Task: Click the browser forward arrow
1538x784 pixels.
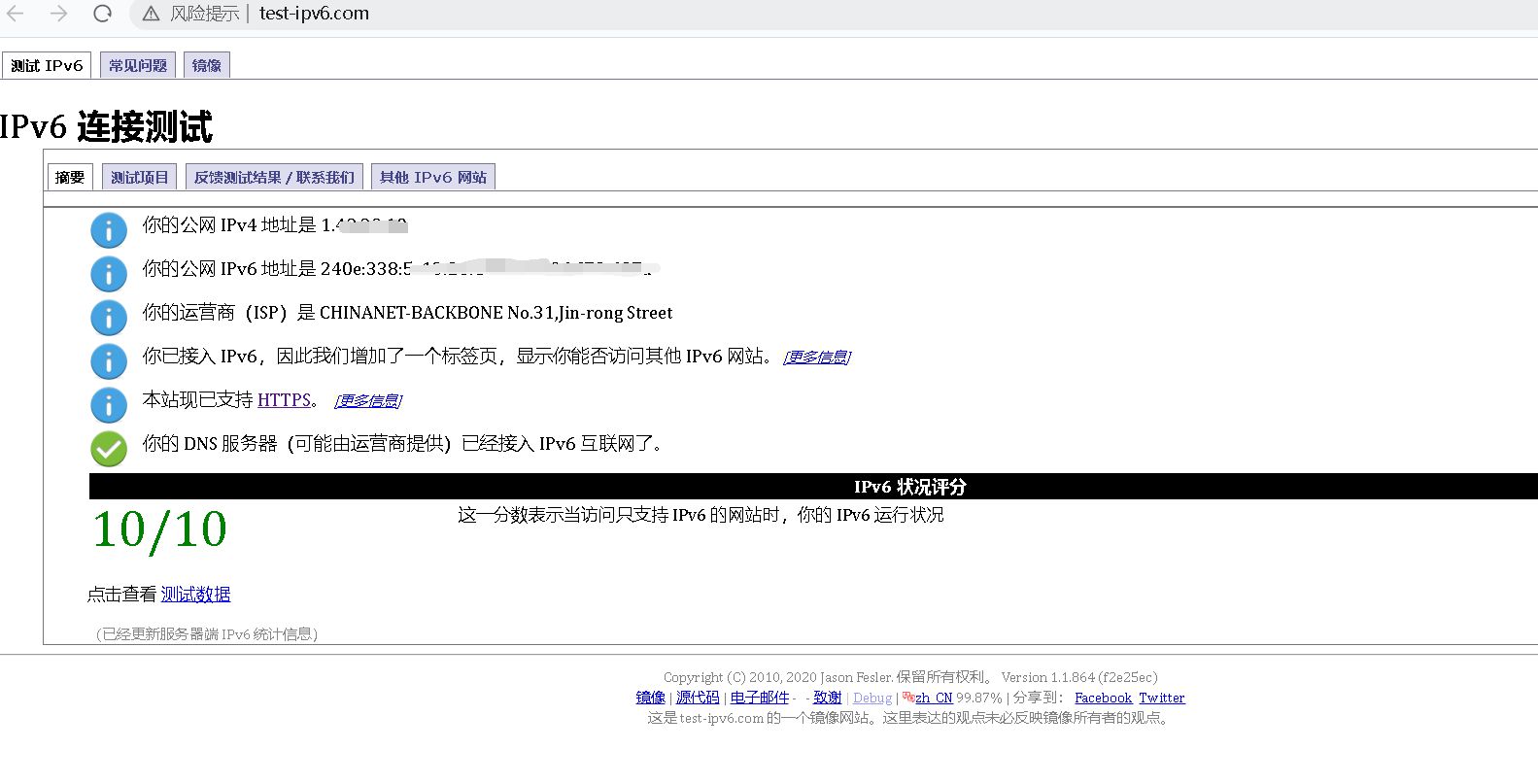Action: [x=58, y=14]
